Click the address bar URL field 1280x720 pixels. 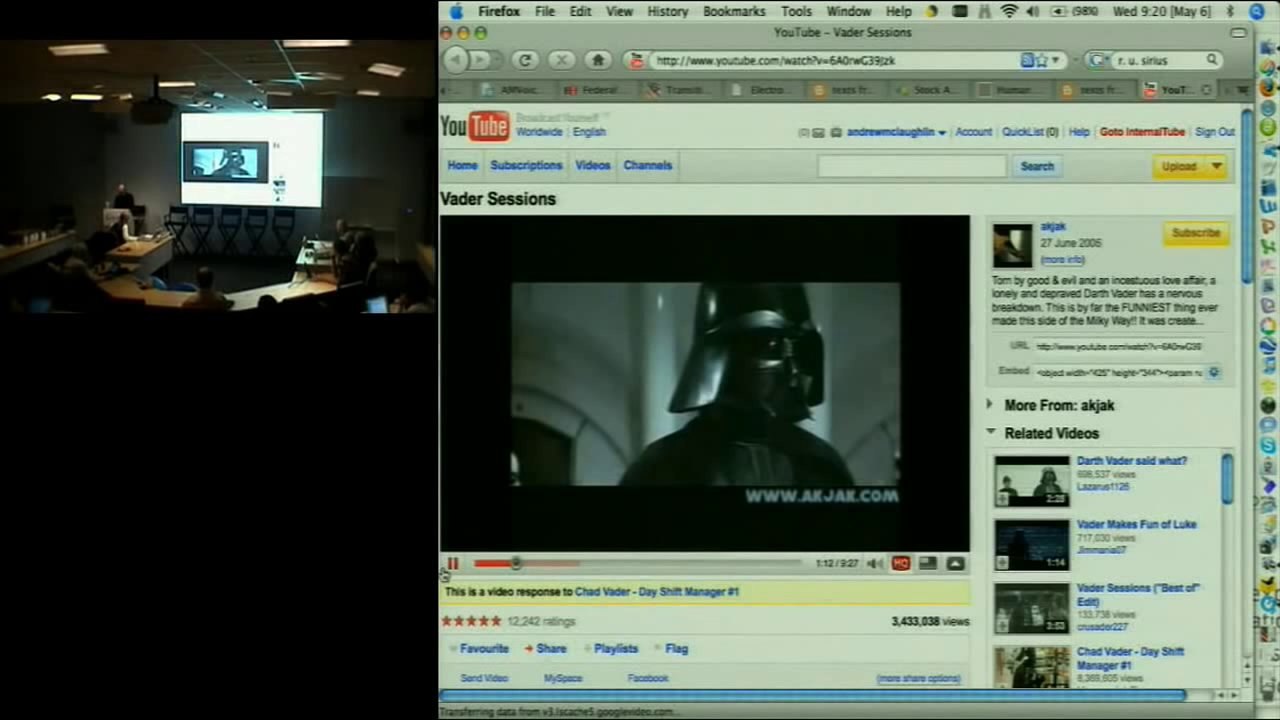coord(834,60)
